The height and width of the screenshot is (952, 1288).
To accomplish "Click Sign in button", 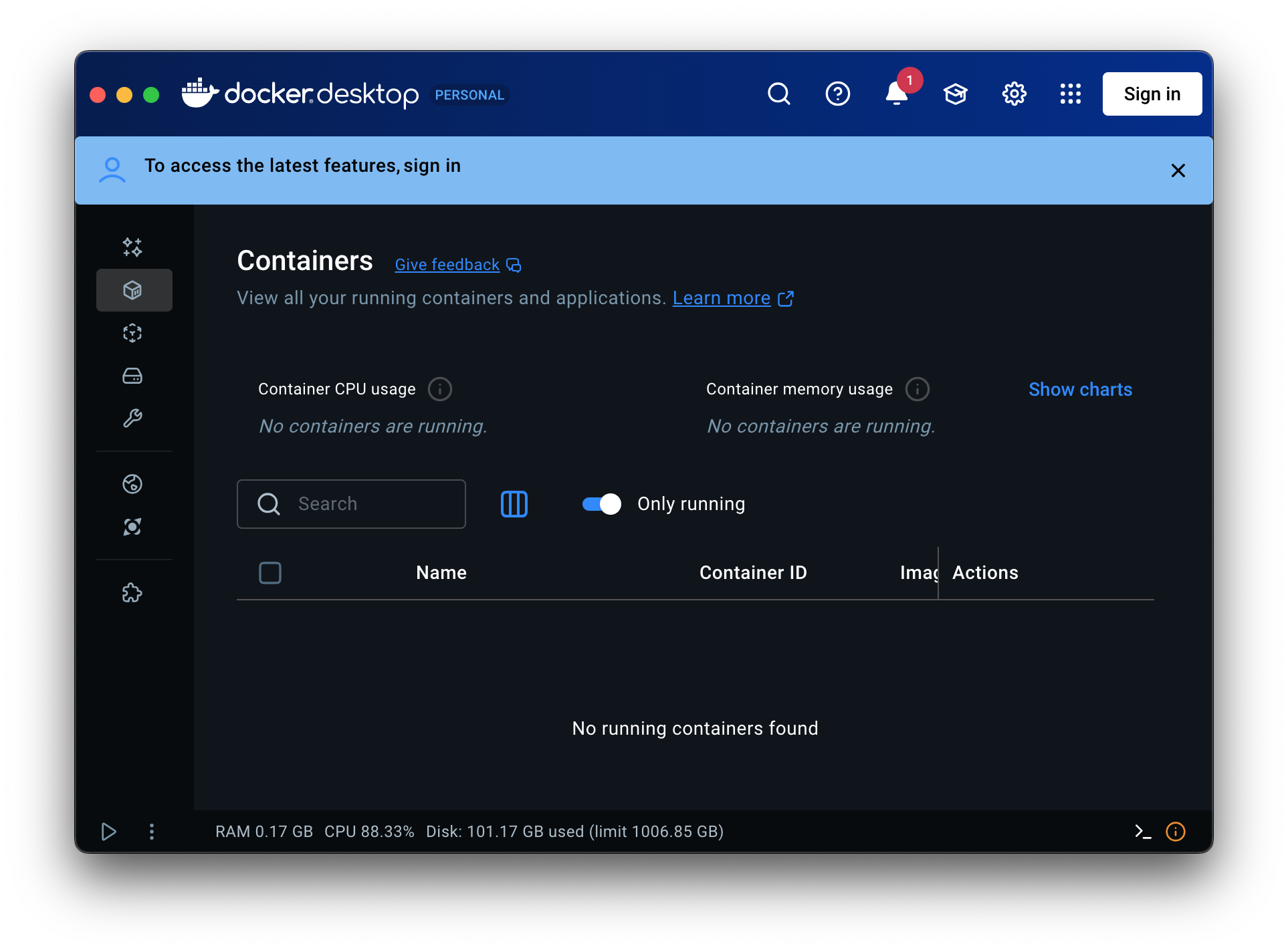I will [x=1152, y=94].
